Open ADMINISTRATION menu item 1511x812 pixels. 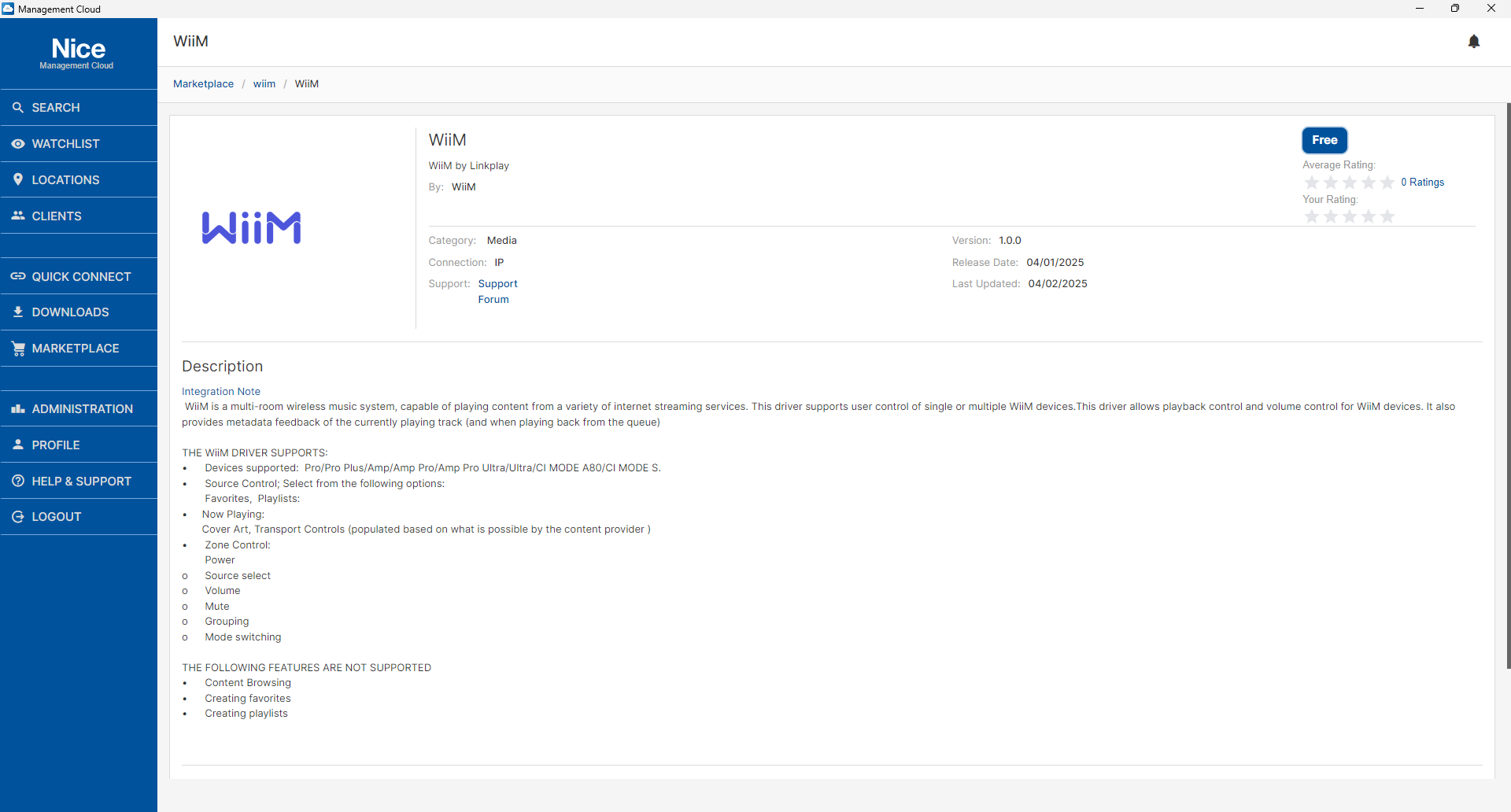[79, 408]
